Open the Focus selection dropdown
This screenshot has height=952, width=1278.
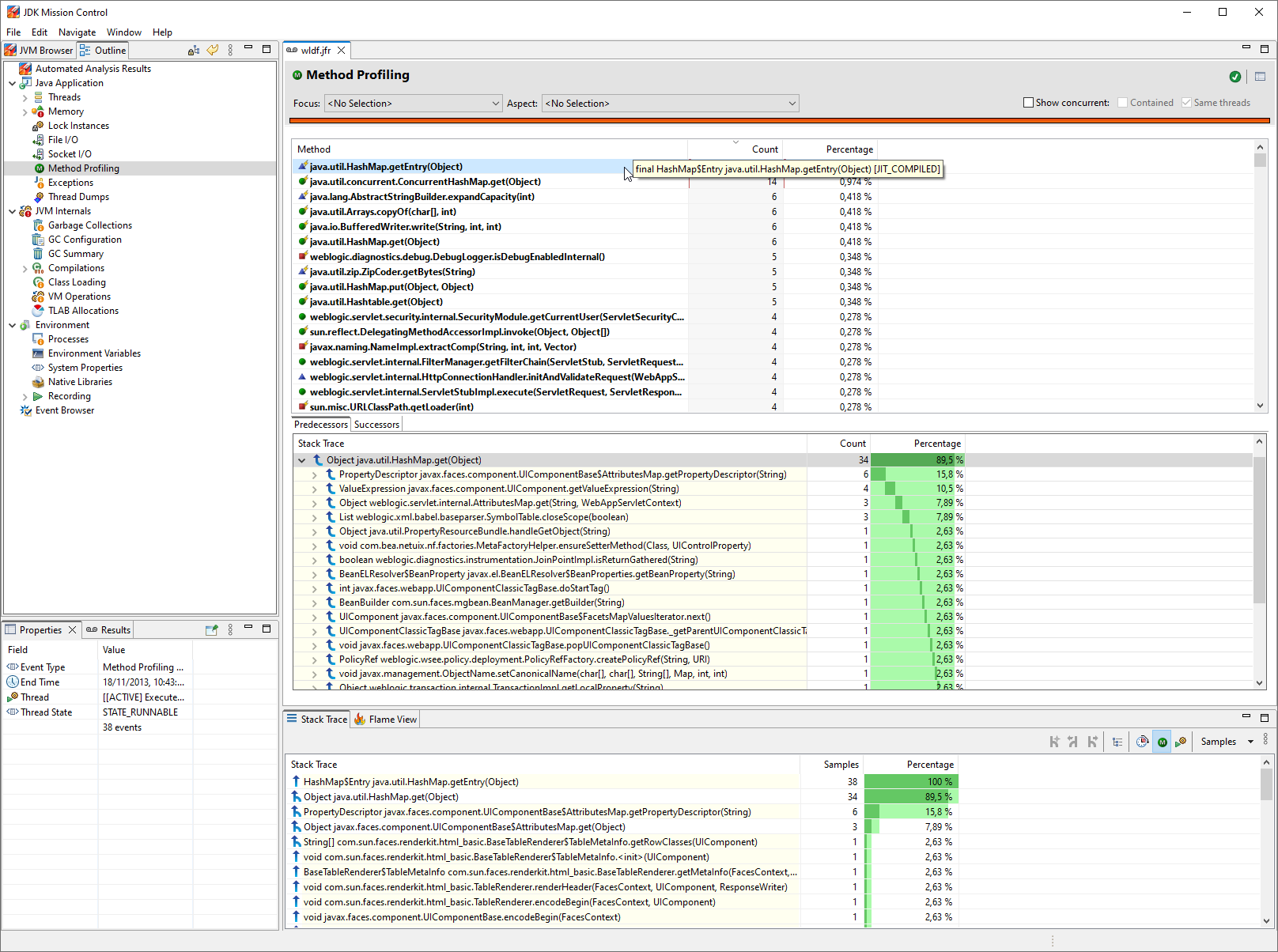tap(414, 104)
